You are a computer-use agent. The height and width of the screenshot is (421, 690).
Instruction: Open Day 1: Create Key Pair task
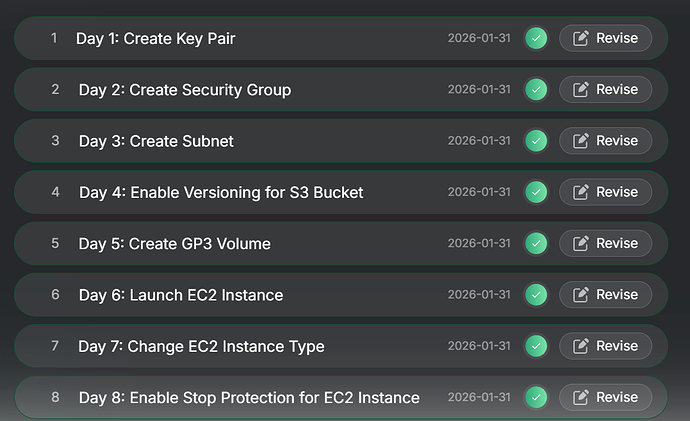[x=156, y=39]
